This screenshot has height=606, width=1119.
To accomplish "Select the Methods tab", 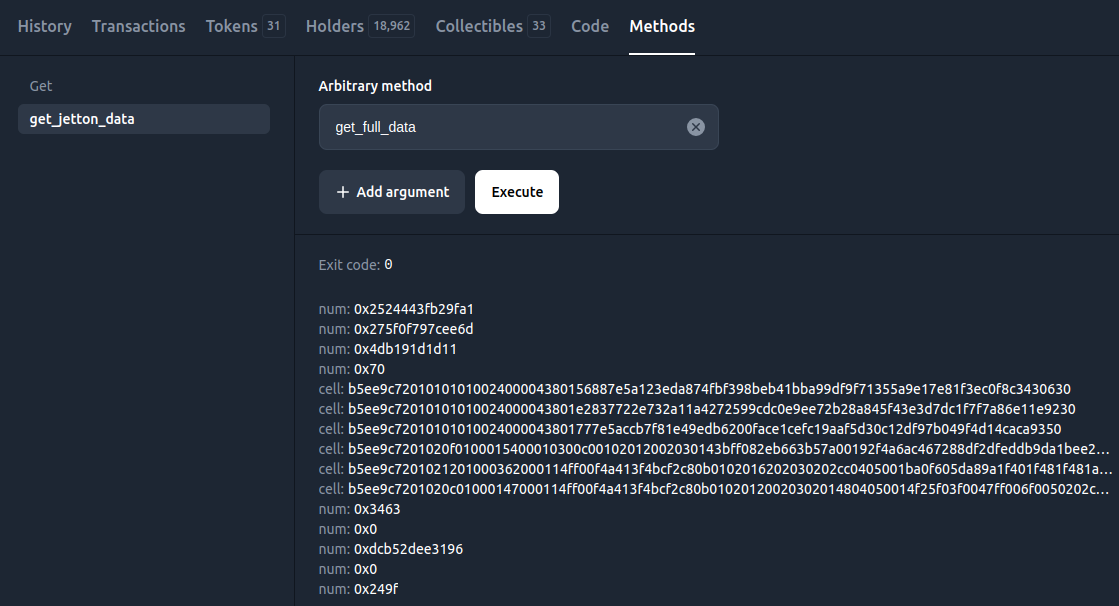I will tap(662, 26).
